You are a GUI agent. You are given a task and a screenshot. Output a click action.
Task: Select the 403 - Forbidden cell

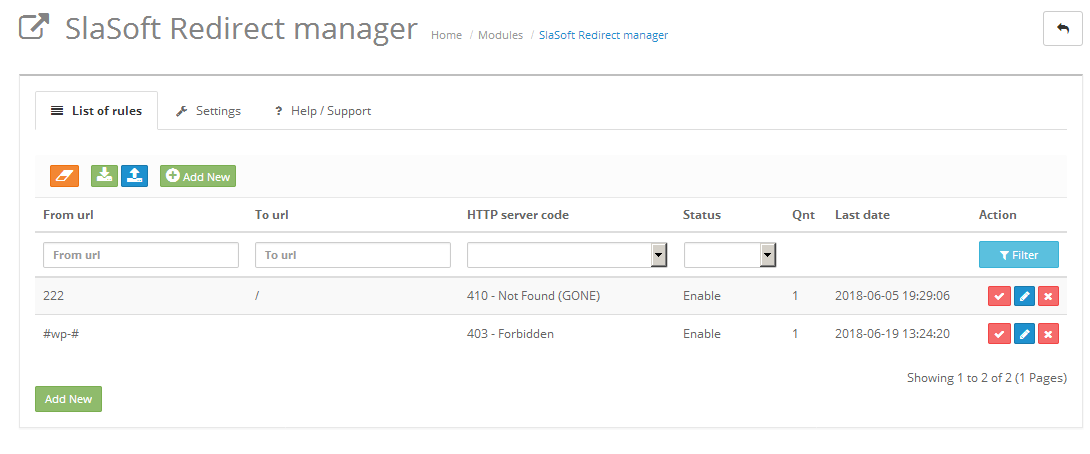[510, 334]
